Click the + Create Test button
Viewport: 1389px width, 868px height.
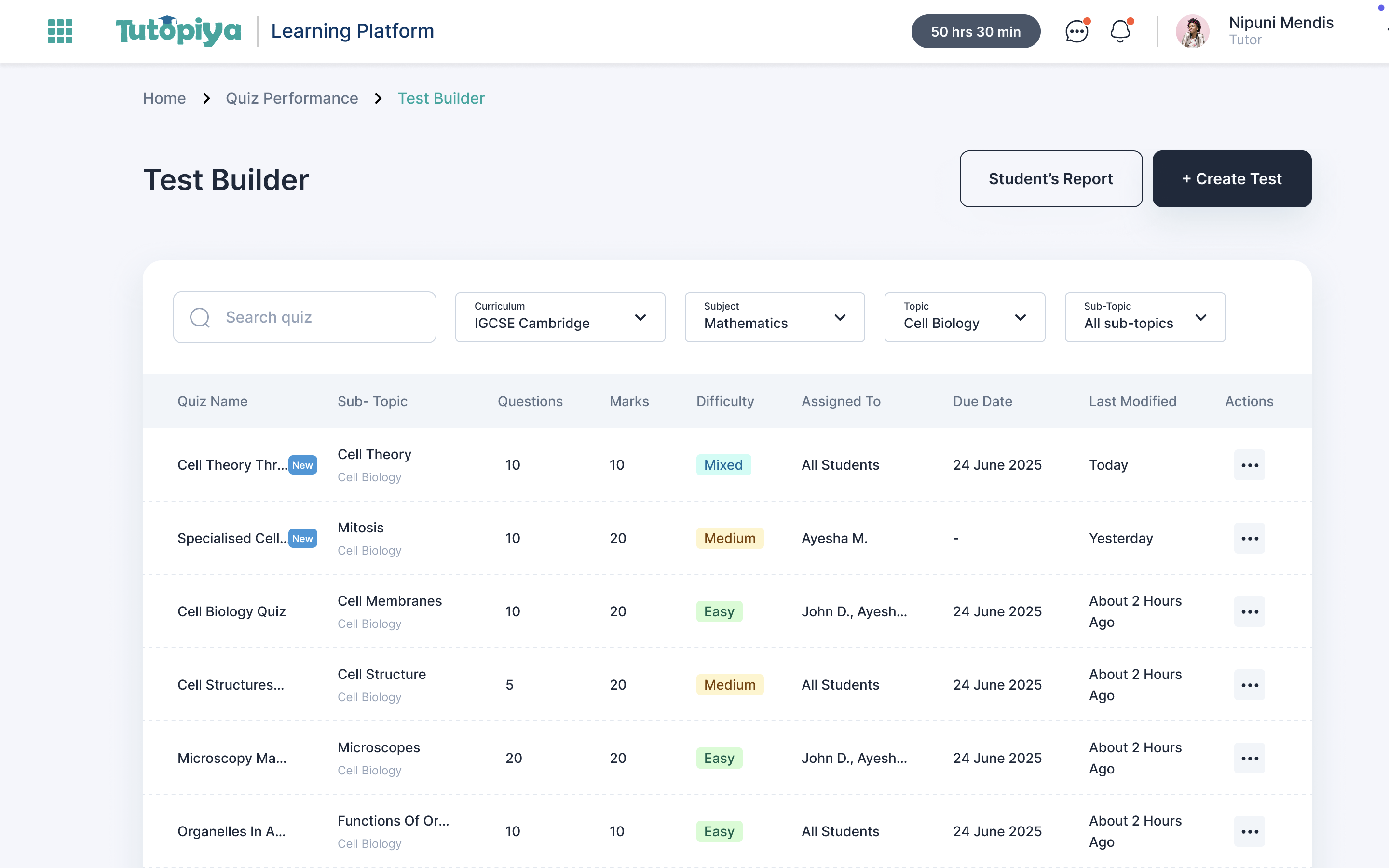pyautogui.click(x=1232, y=178)
